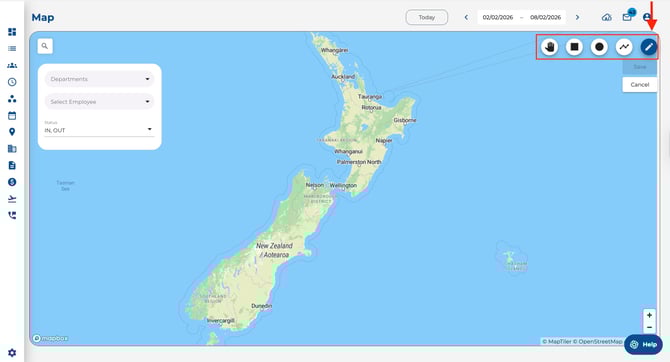Open the three-dots teams icon in sidebar
The height and width of the screenshot is (362, 670).
tap(12, 99)
